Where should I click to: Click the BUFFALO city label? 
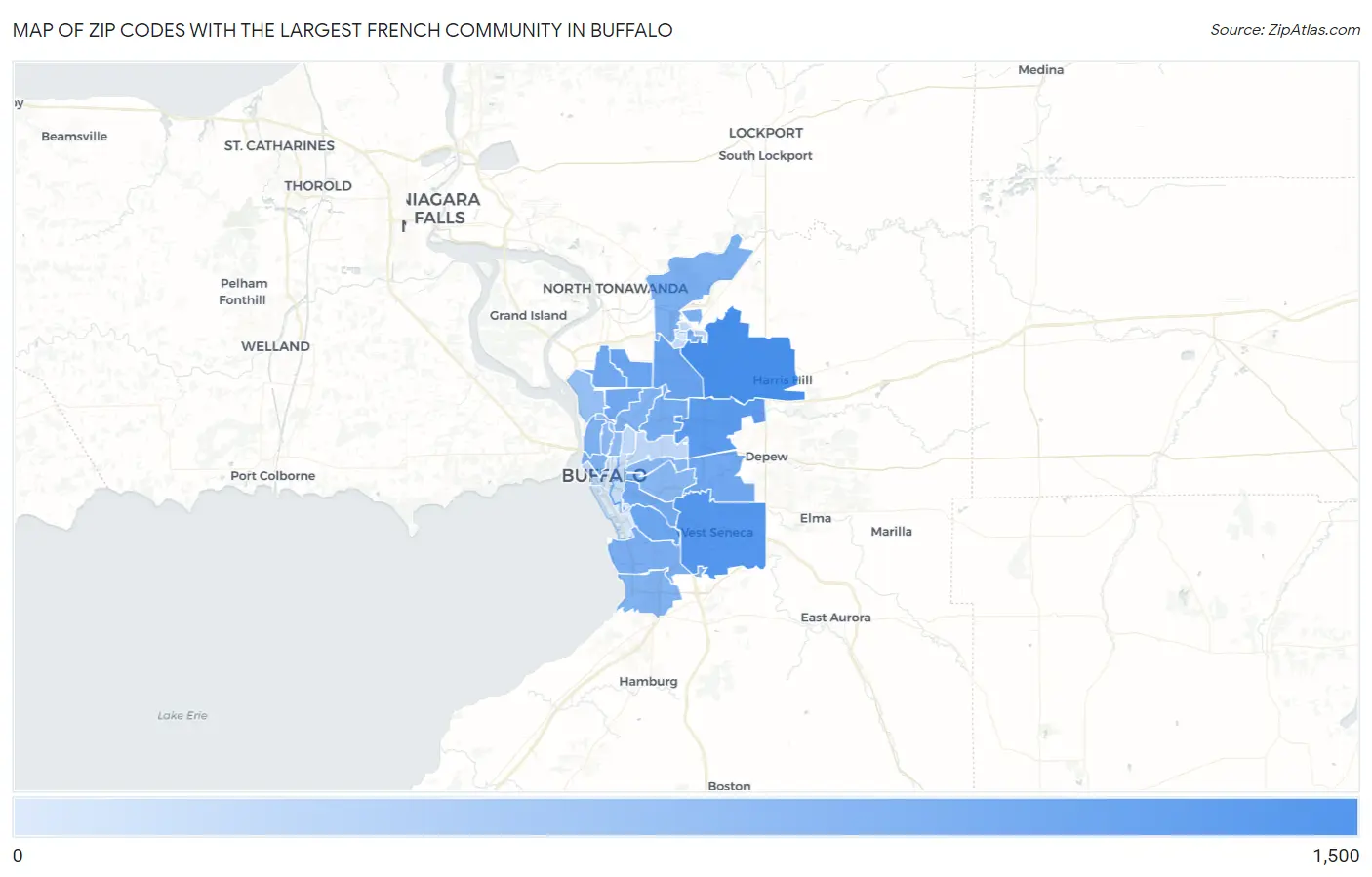pos(604,476)
